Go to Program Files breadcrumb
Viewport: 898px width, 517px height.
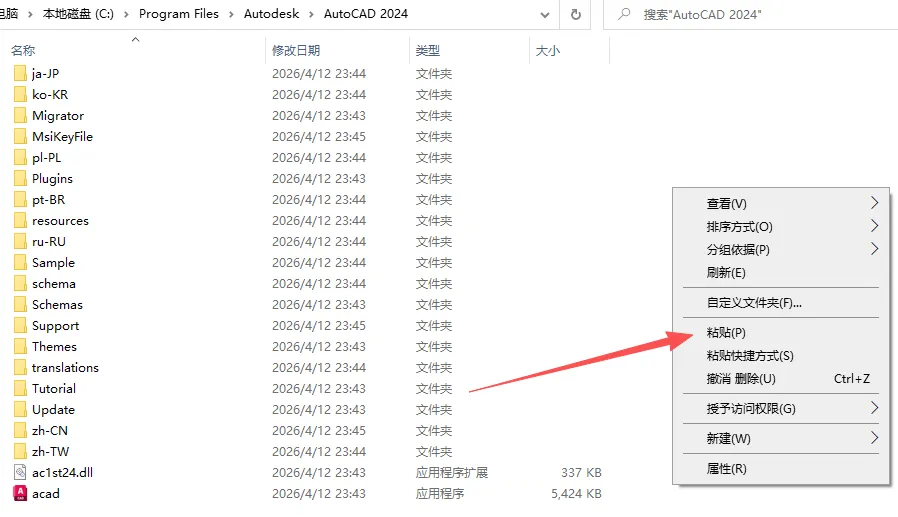179,14
